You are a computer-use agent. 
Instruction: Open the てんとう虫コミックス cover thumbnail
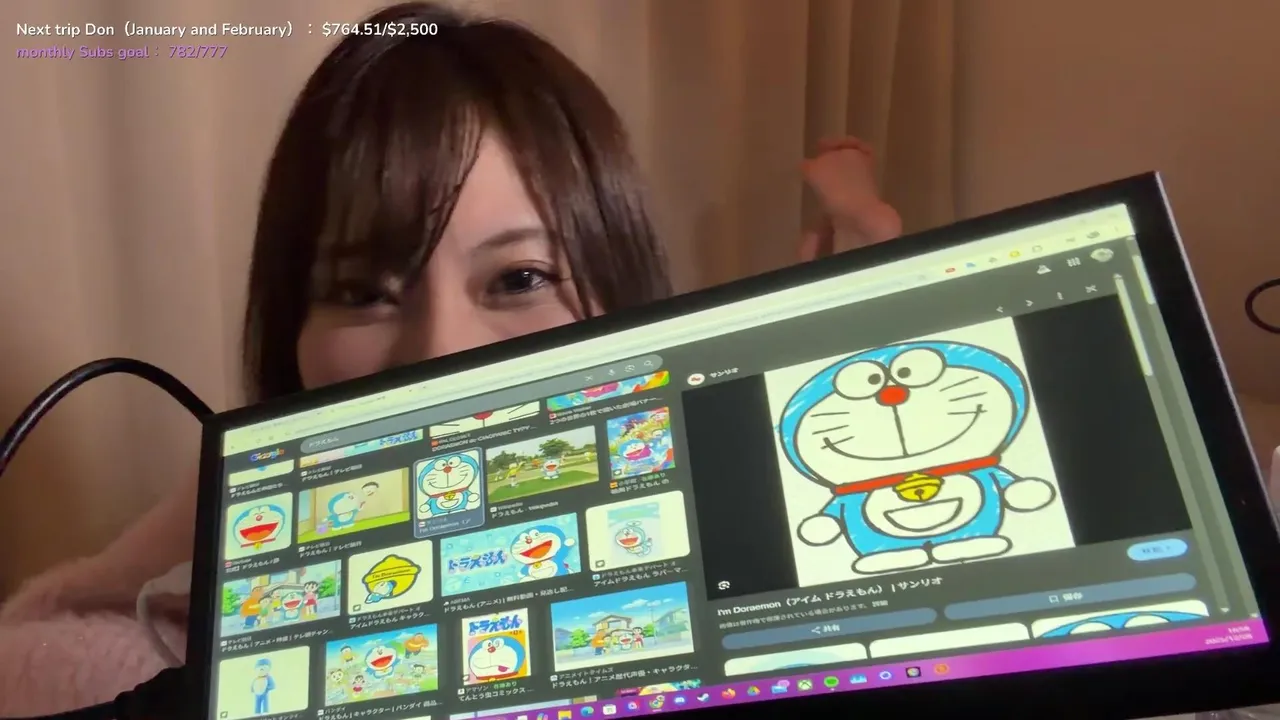click(x=496, y=647)
